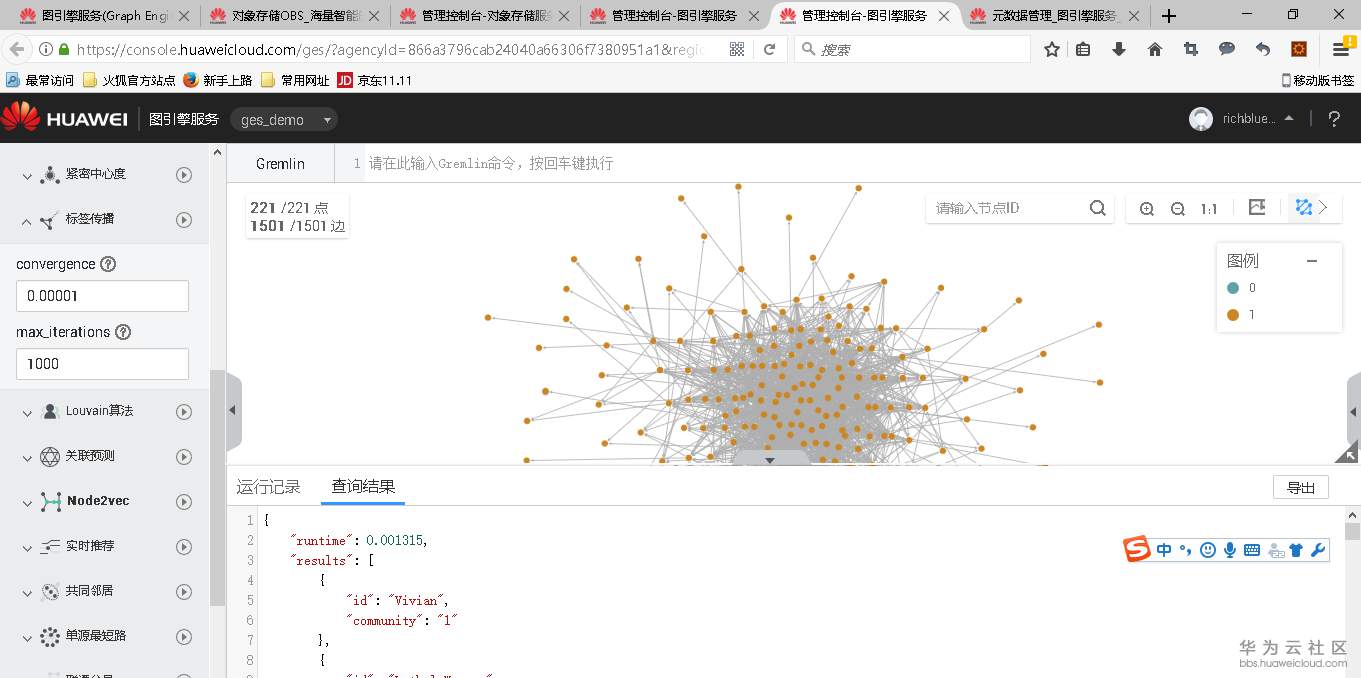Zoom in on the graph canvas

(1147, 209)
